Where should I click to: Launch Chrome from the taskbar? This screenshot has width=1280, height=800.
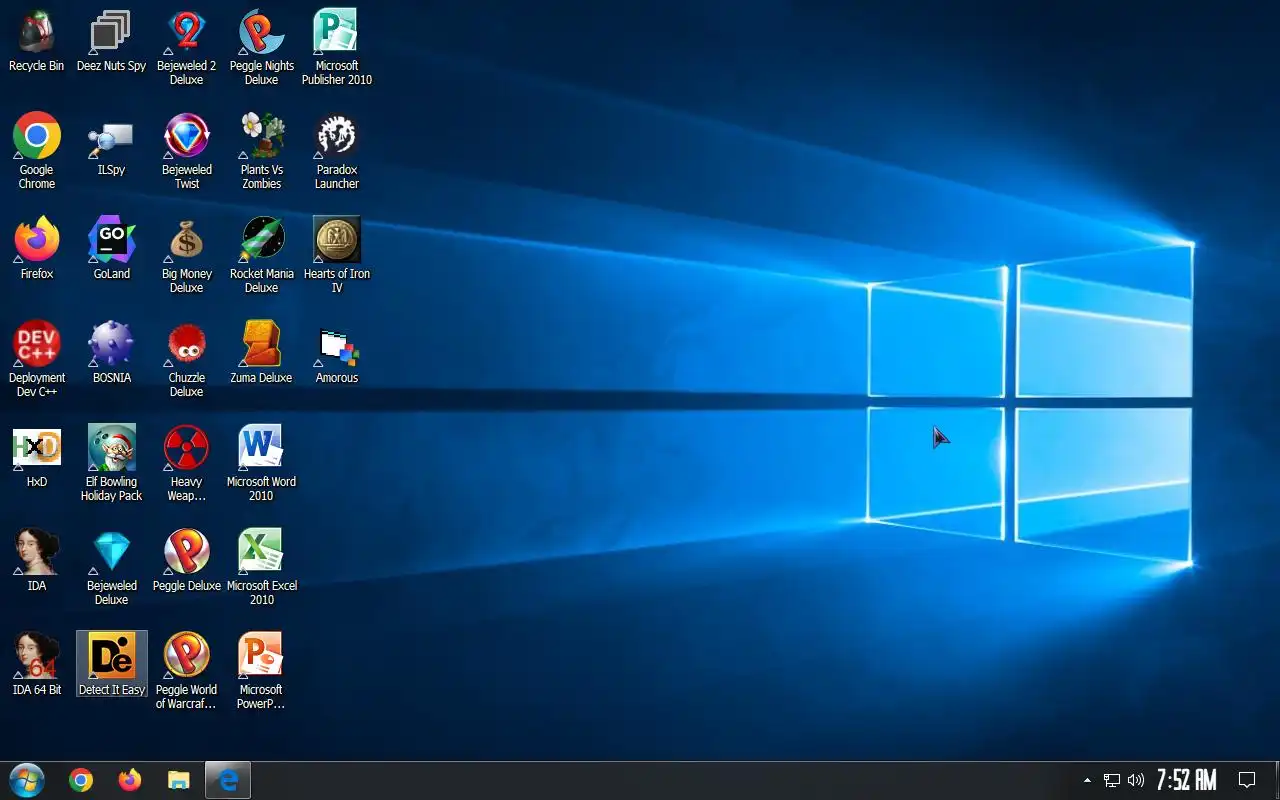tap(81, 780)
